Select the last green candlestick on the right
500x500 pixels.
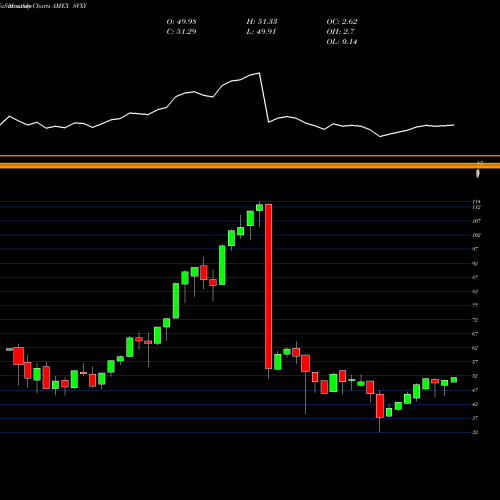(454, 380)
